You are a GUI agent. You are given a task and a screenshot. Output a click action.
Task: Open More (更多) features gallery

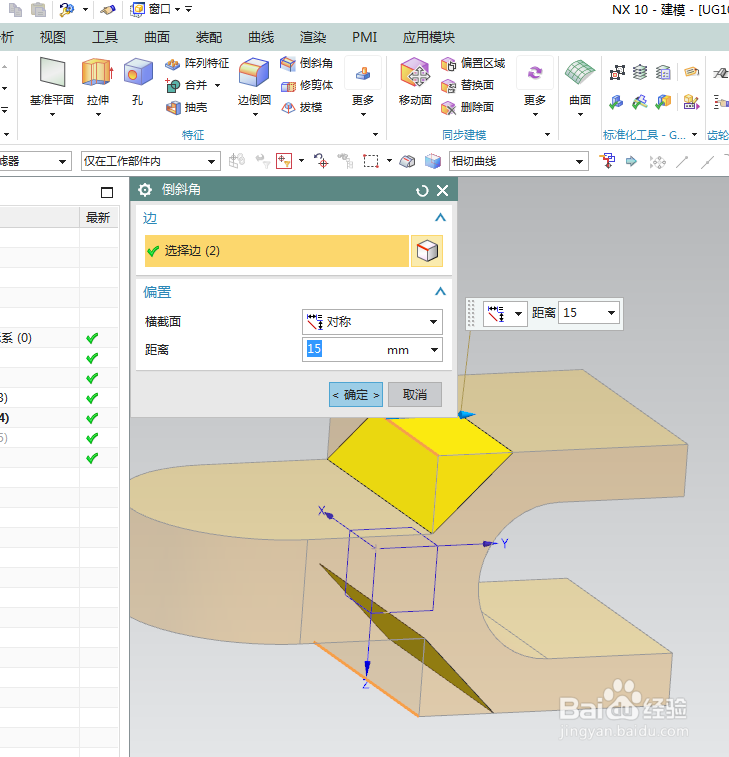363,86
